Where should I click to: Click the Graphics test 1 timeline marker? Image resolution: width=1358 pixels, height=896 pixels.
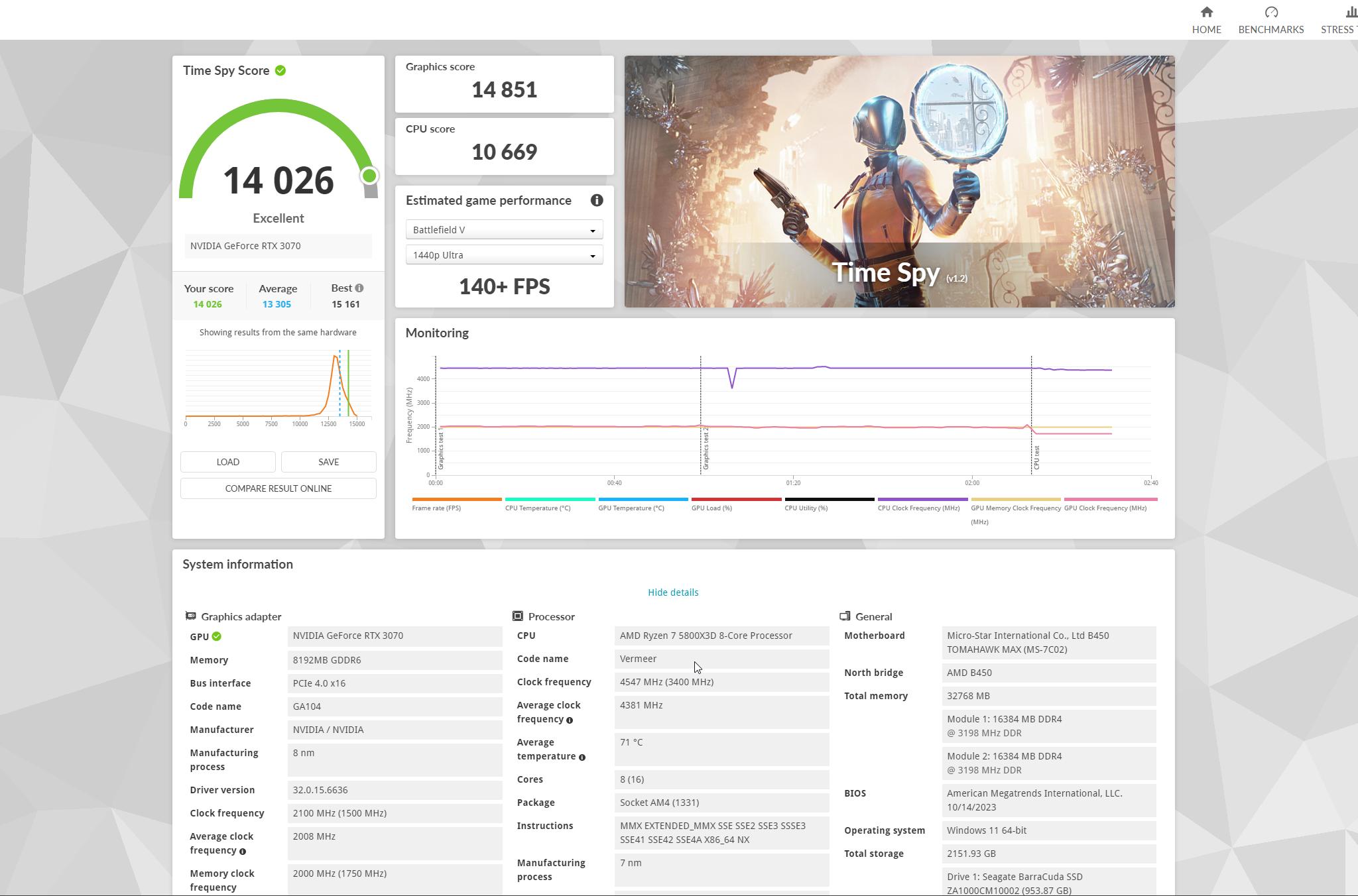(x=441, y=449)
